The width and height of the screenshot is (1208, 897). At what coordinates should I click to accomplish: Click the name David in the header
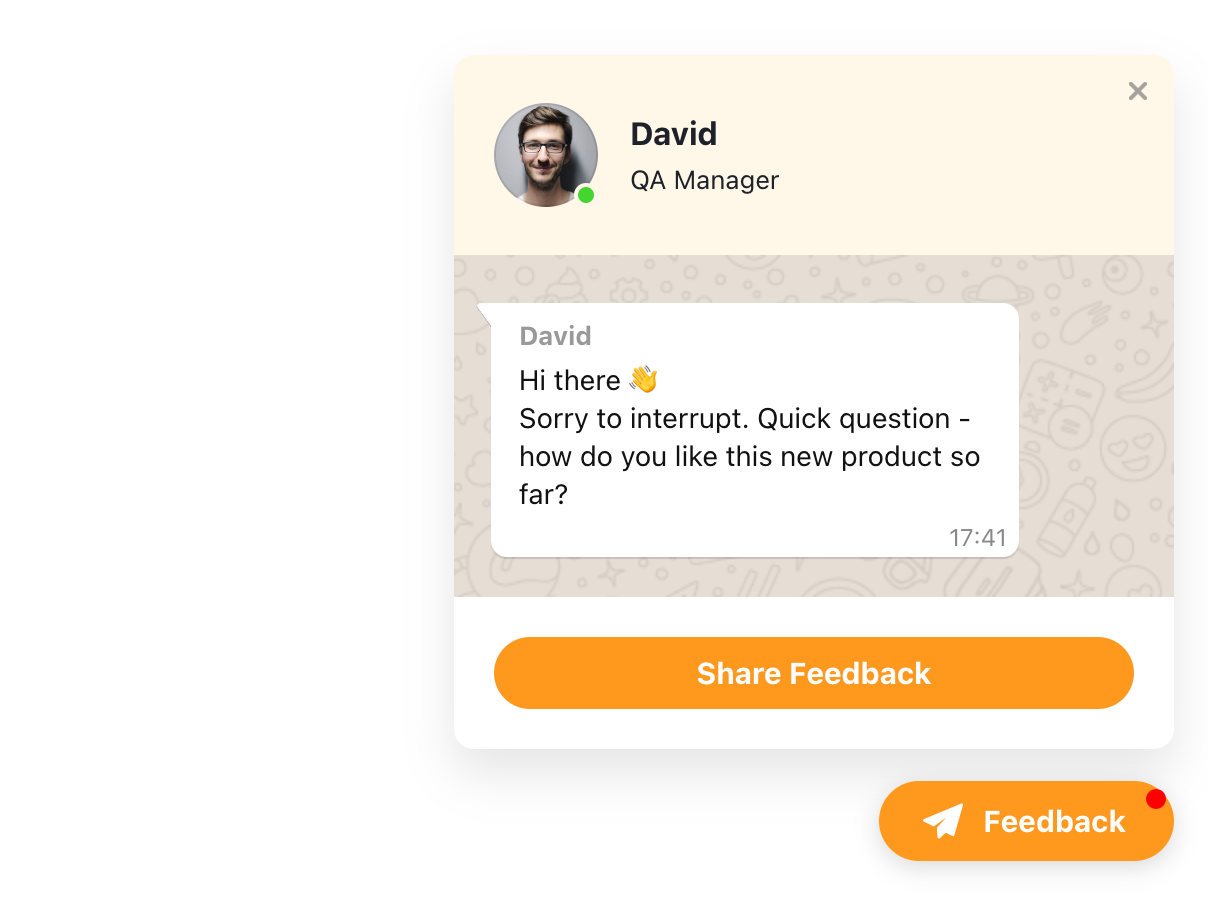pos(673,134)
